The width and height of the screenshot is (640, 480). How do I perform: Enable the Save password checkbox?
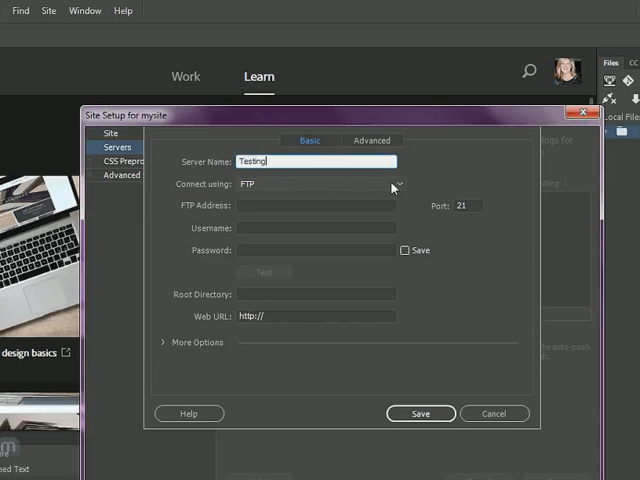point(405,250)
